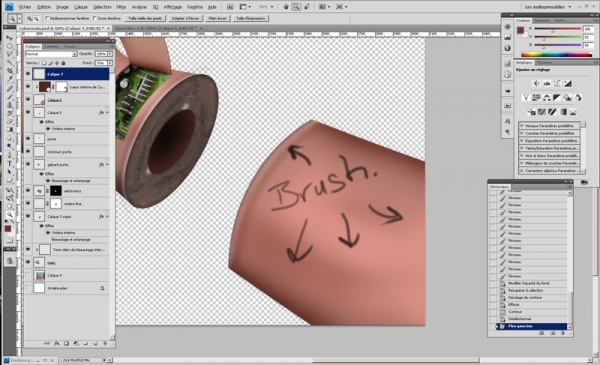The height and width of the screenshot is (365, 600).
Task: Switch to the Couches tab
Action: pyautogui.click(x=51, y=46)
